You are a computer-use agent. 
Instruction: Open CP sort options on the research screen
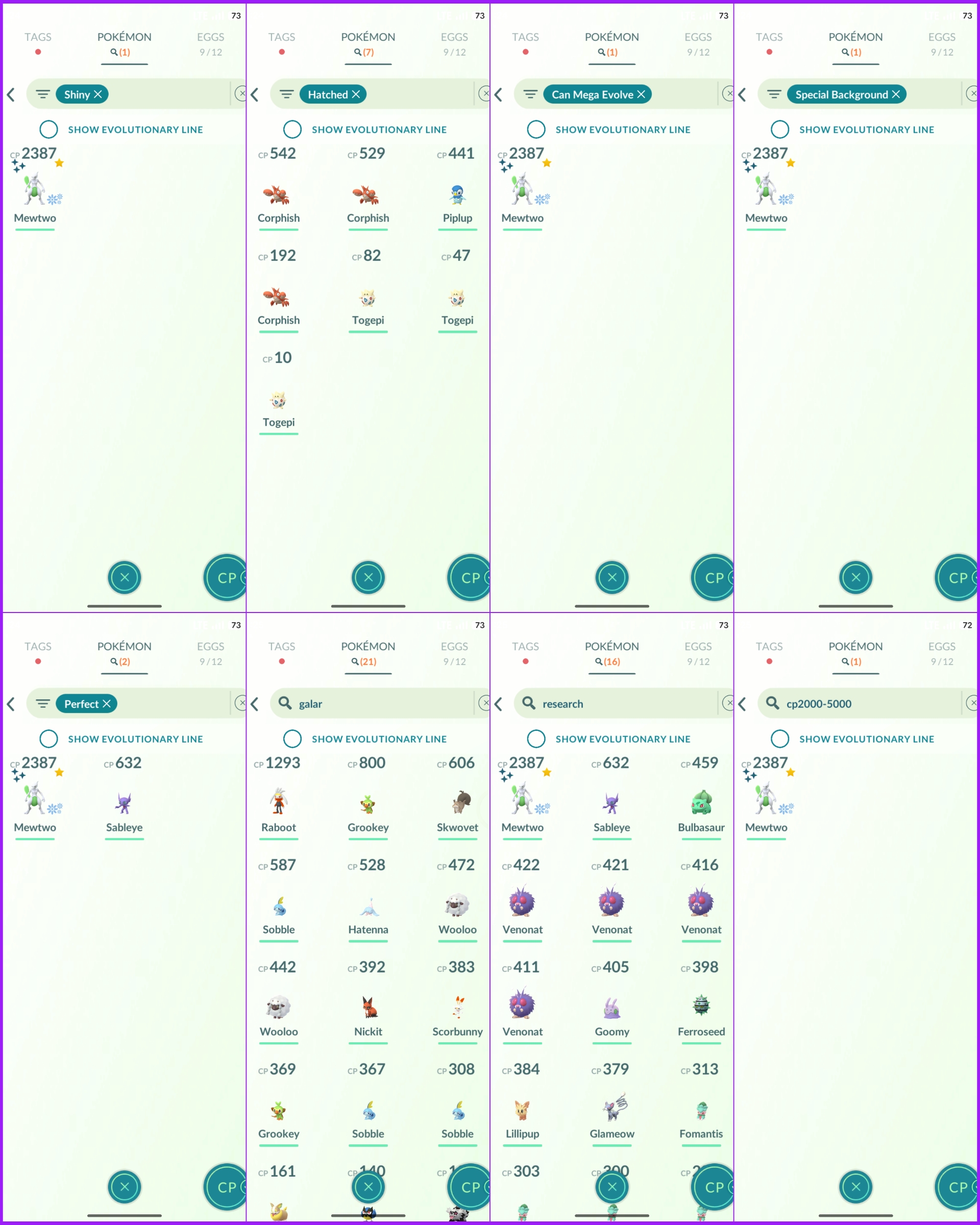[713, 1187]
